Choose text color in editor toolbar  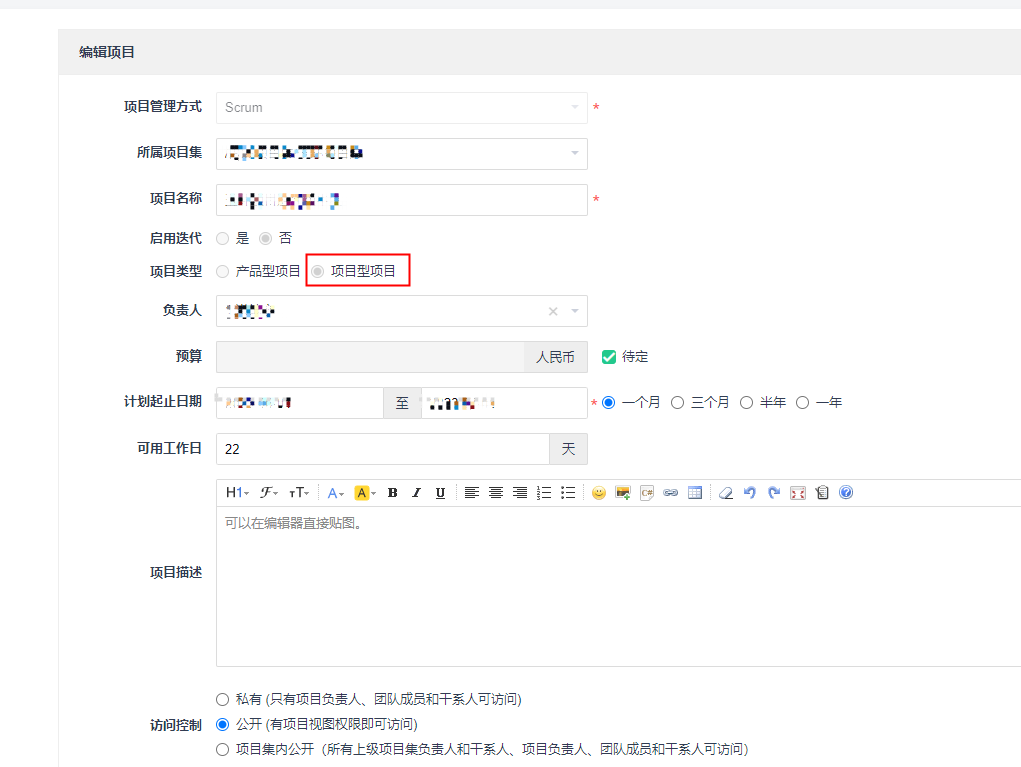coord(335,493)
